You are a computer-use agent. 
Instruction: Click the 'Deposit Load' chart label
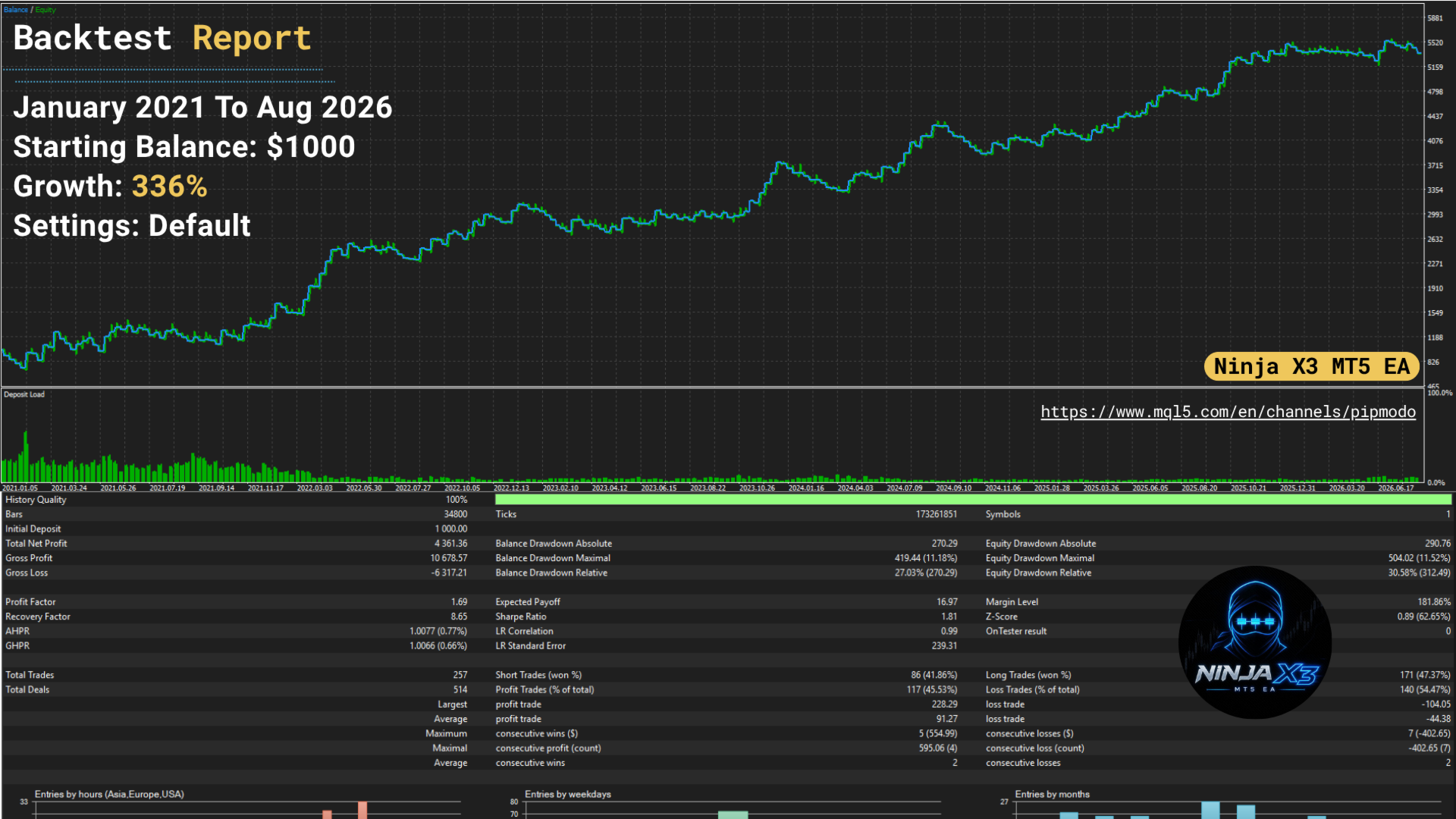pyautogui.click(x=24, y=394)
